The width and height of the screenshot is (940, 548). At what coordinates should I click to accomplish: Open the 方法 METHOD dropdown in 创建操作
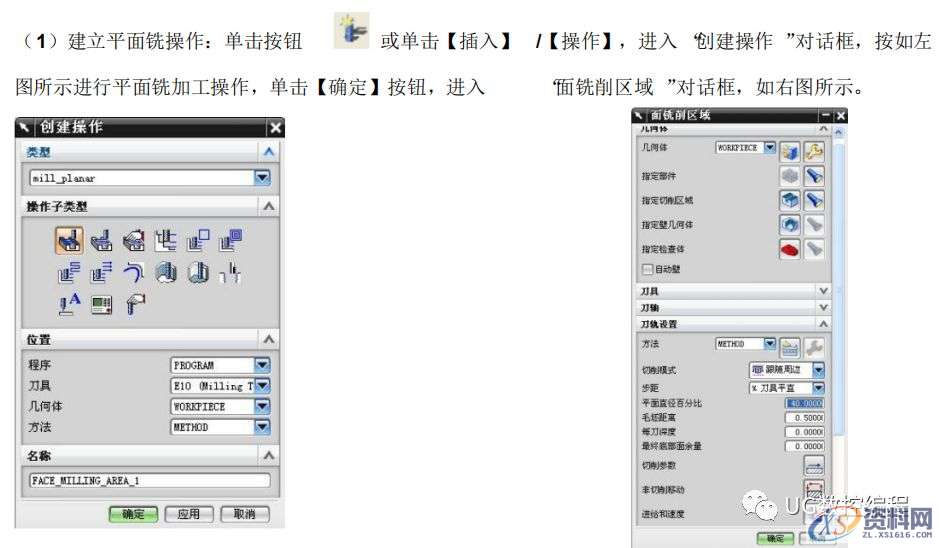[x=262, y=427]
